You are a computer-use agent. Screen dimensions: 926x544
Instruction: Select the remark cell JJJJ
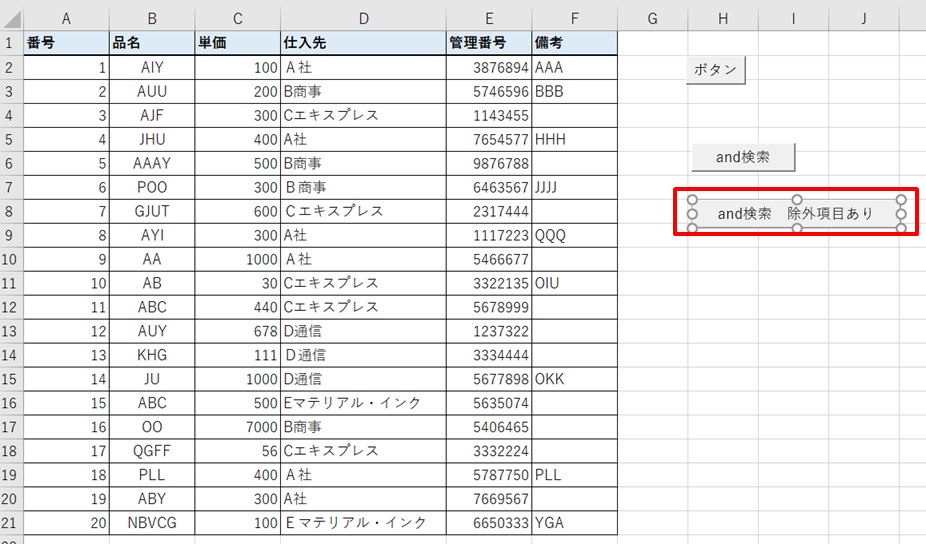575,187
